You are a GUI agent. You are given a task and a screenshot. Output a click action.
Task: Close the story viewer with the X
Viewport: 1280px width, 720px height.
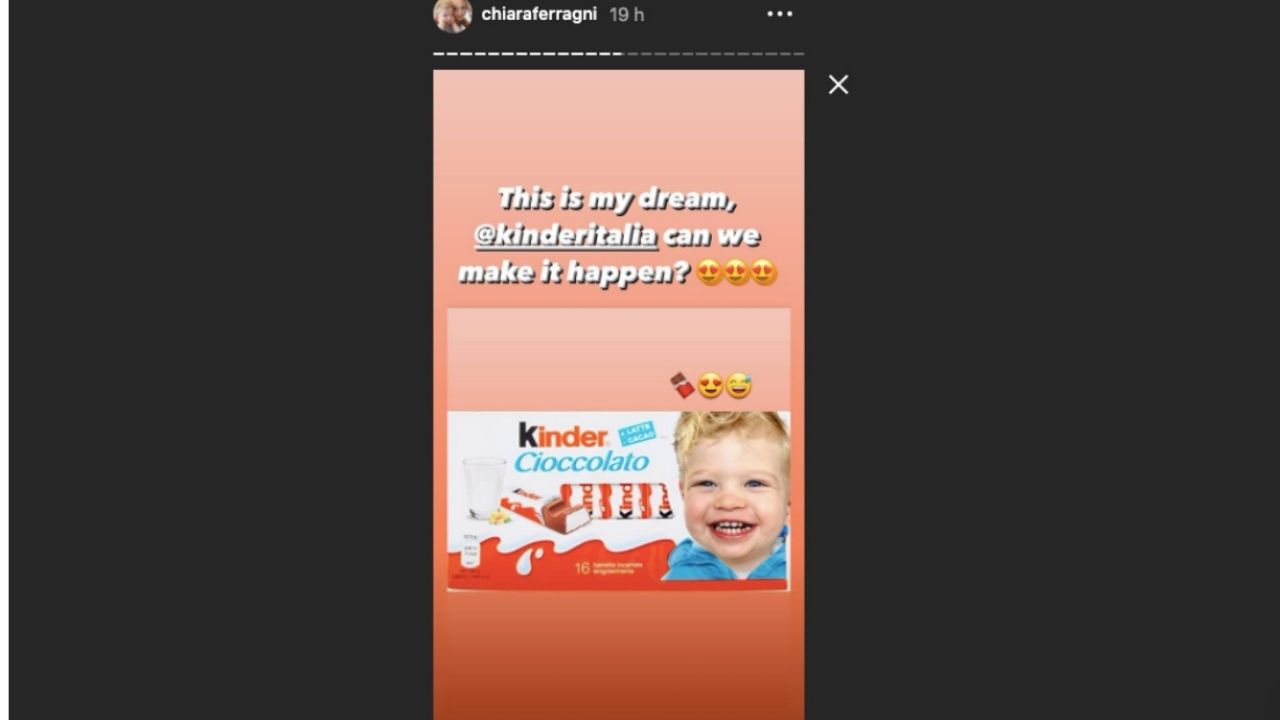[838, 85]
